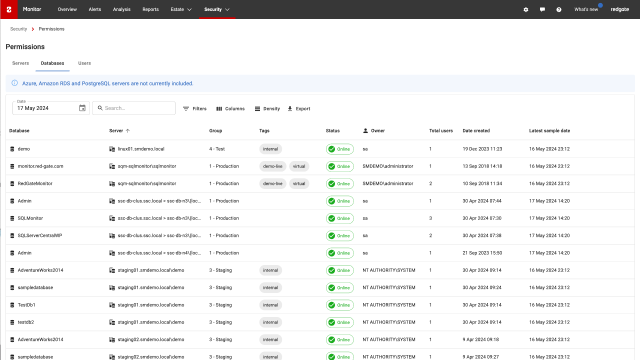Click the What's new link
Screen dimensions: 640x360
tap(586, 9)
